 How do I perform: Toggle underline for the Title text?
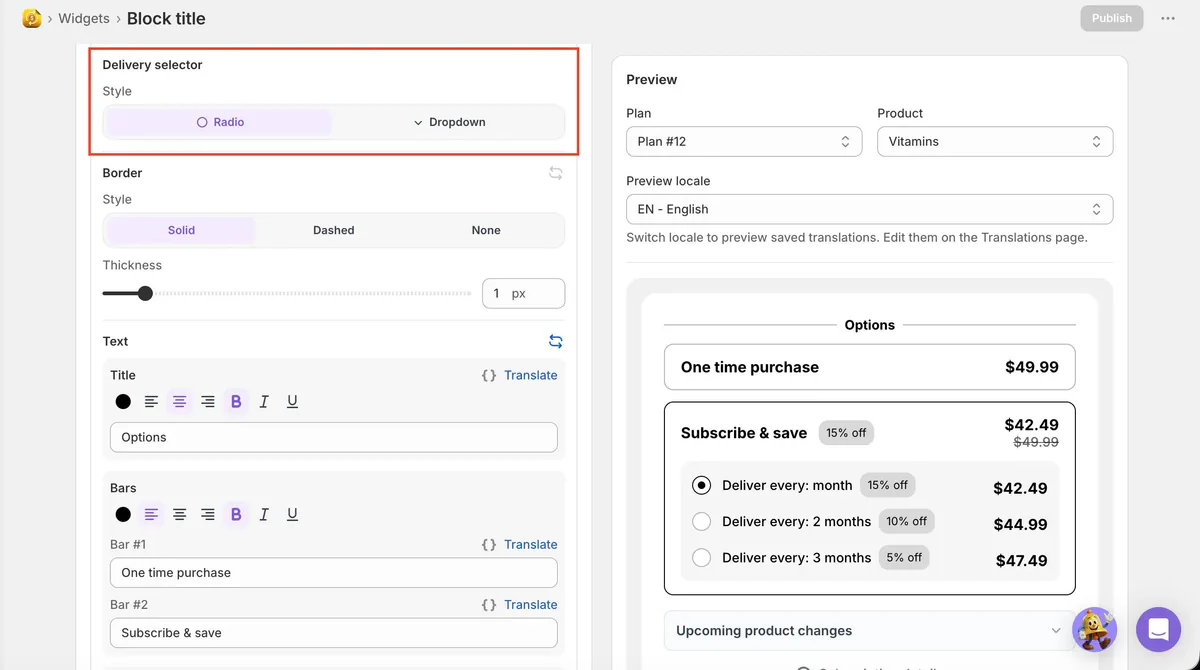pyautogui.click(x=292, y=401)
